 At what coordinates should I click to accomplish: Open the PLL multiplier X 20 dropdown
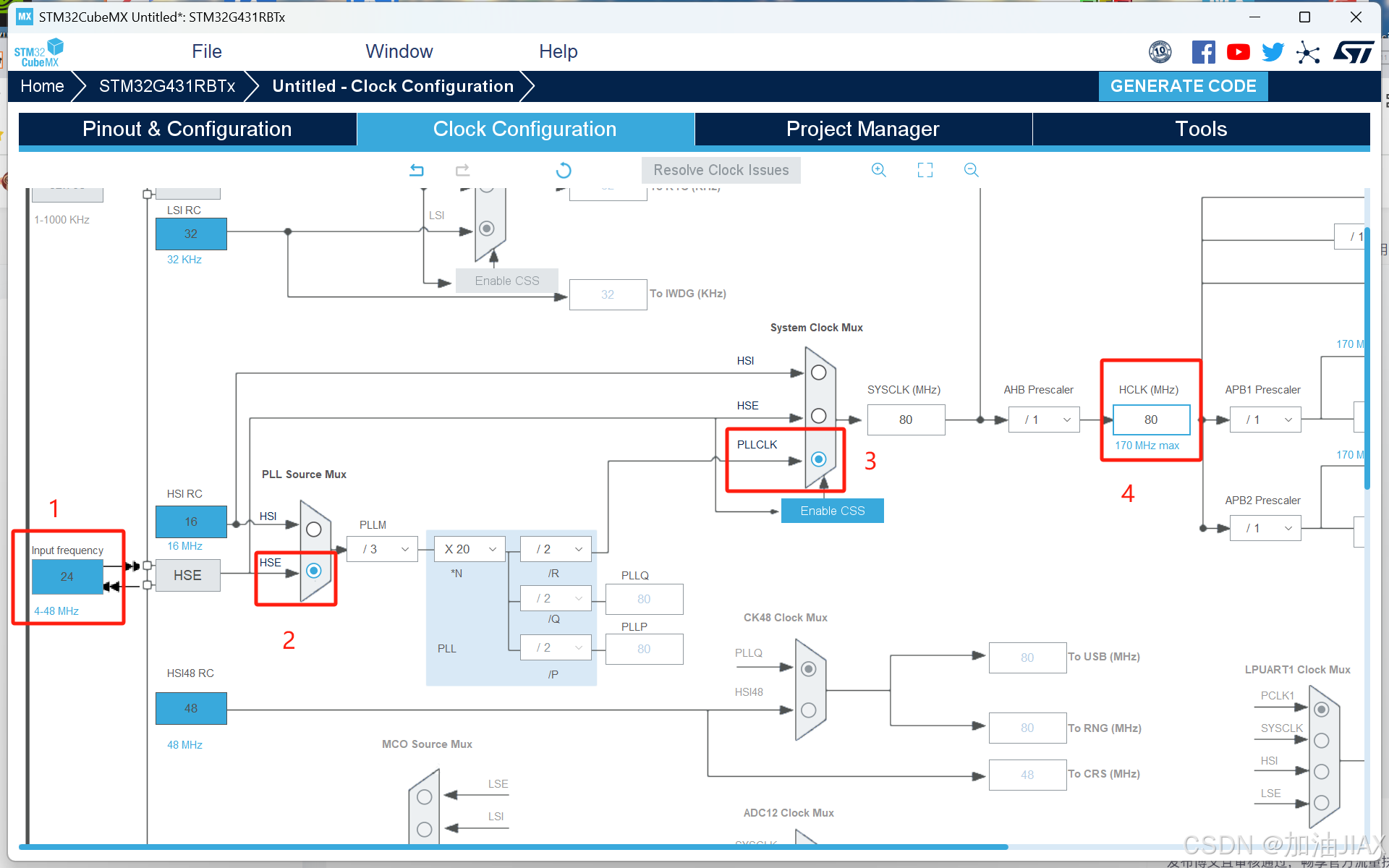(x=470, y=549)
